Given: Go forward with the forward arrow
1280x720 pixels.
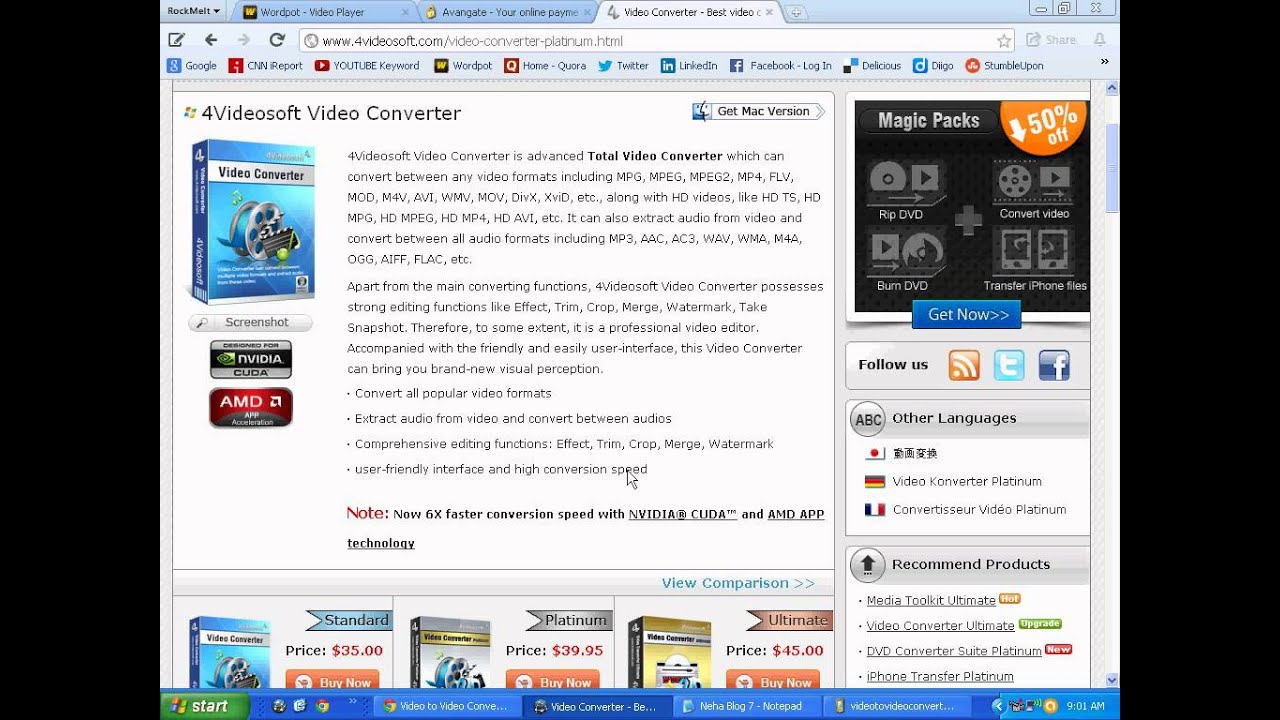Looking at the screenshot, I should coord(244,40).
